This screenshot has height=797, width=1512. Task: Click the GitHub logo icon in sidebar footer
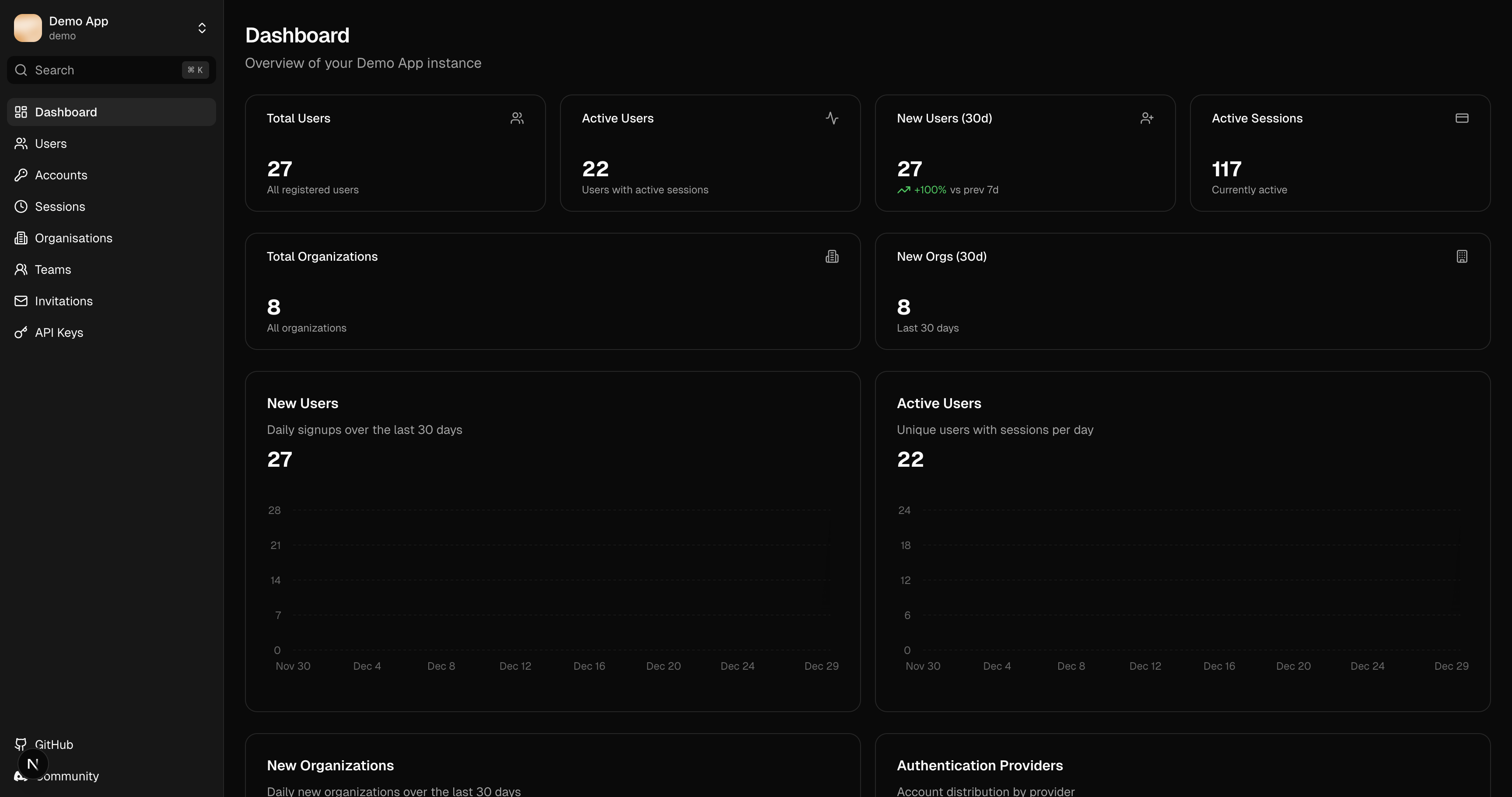click(21, 744)
